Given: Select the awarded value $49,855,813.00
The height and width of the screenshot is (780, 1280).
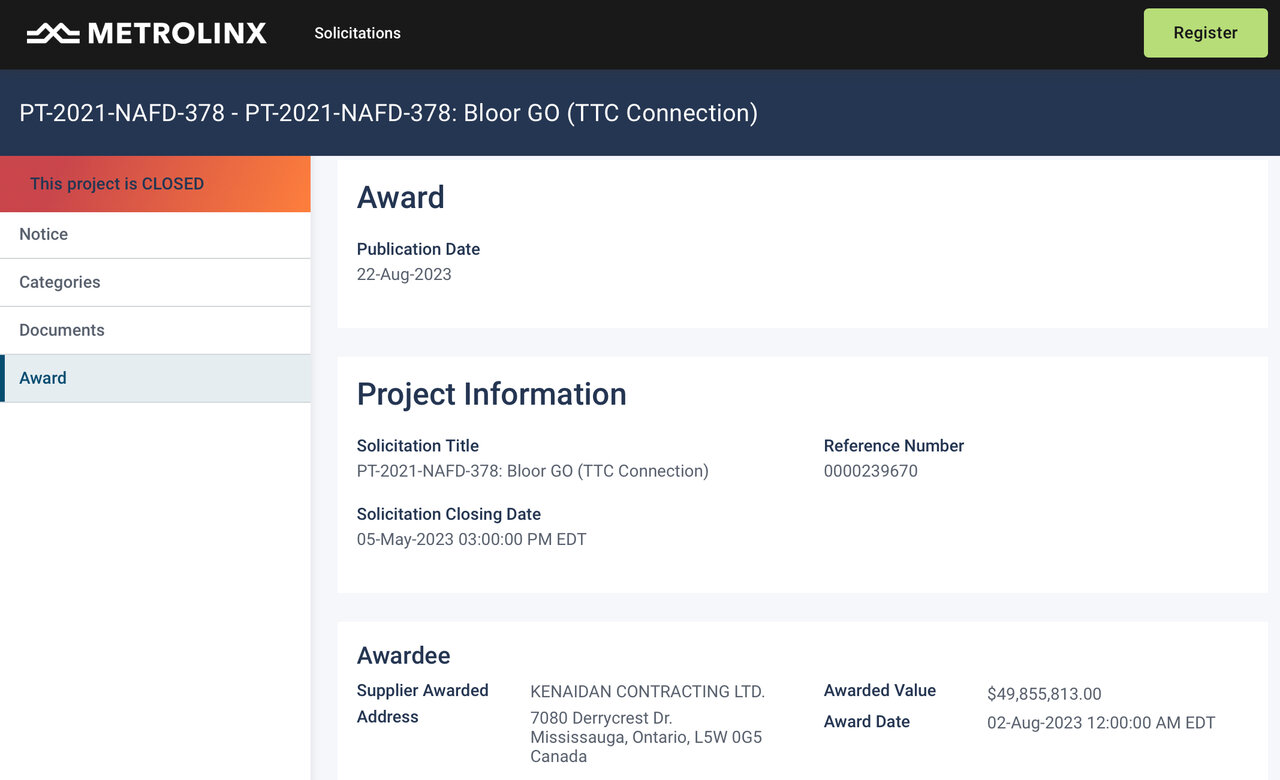Looking at the screenshot, I should point(1043,694).
